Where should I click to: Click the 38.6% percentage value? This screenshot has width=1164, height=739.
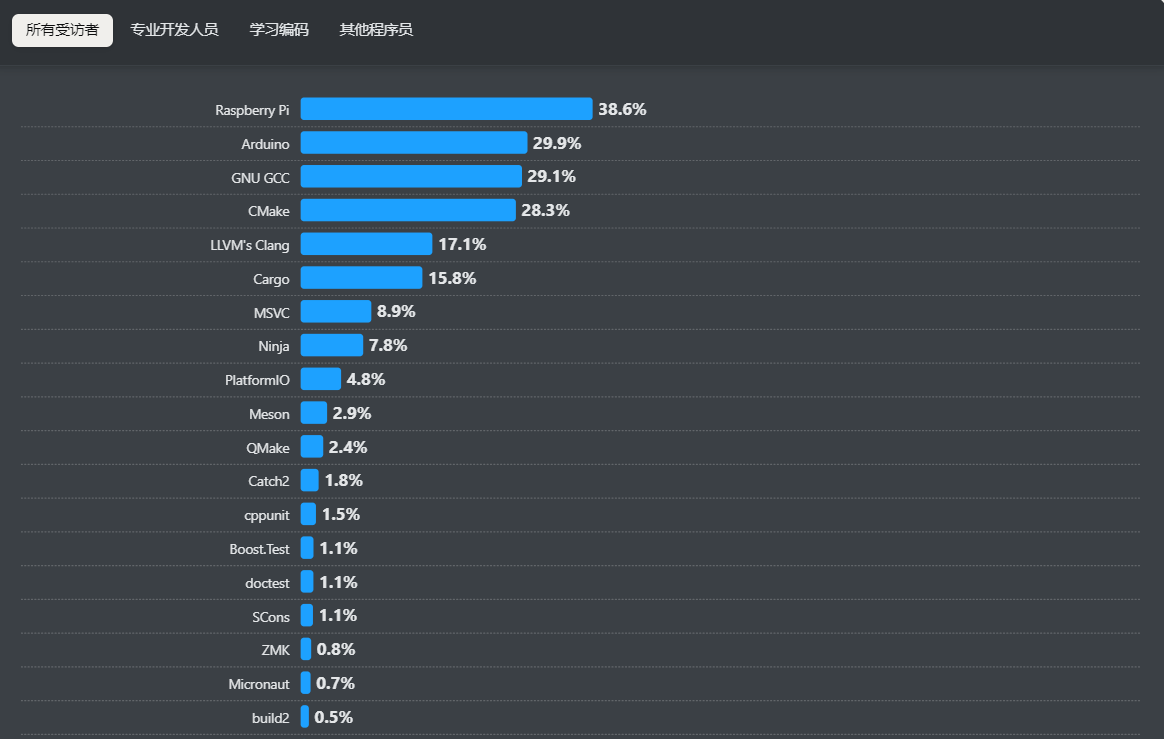622,110
